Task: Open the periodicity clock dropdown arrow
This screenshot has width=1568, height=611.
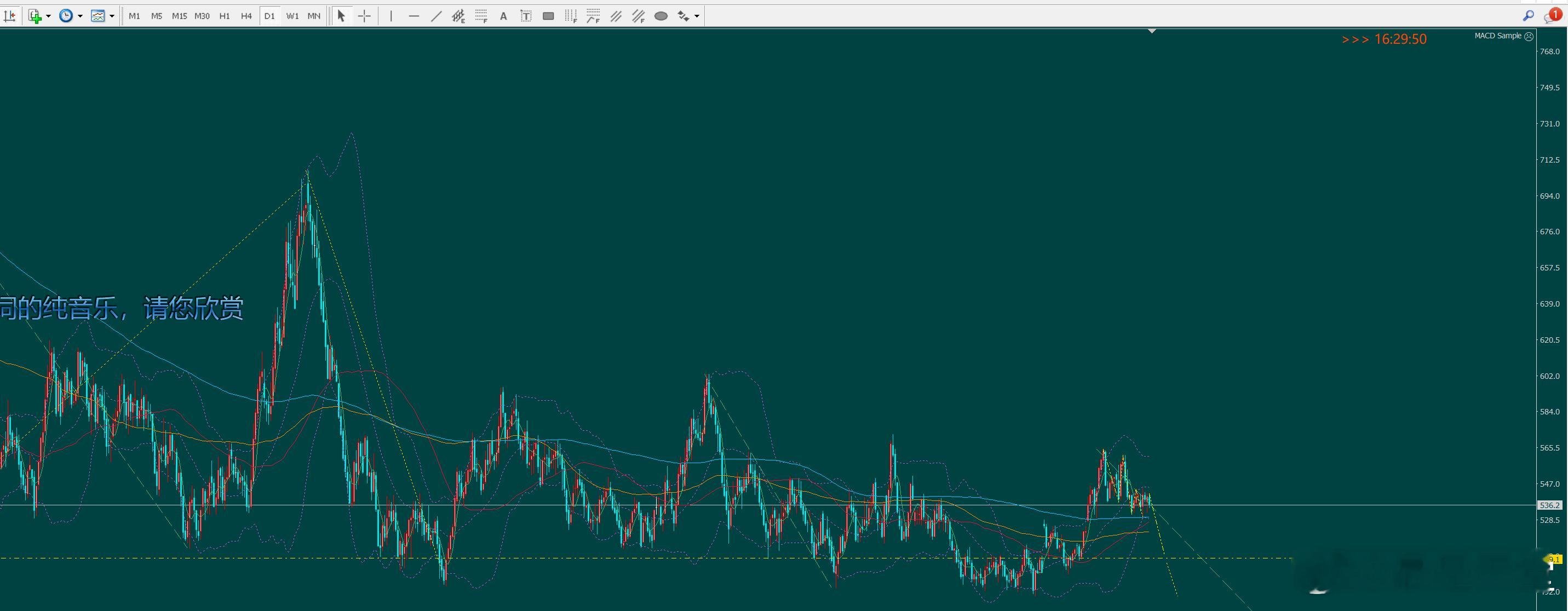Action: pyautogui.click(x=80, y=16)
